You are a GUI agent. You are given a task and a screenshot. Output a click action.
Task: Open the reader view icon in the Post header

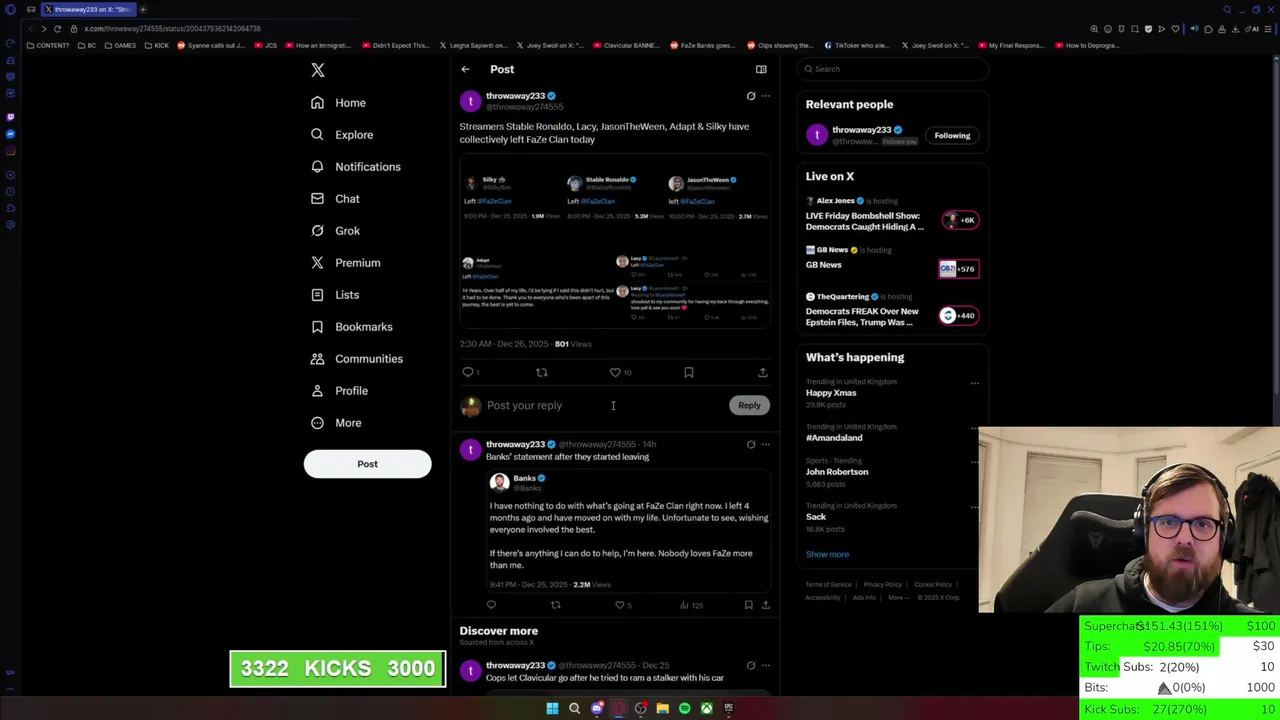(761, 69)
